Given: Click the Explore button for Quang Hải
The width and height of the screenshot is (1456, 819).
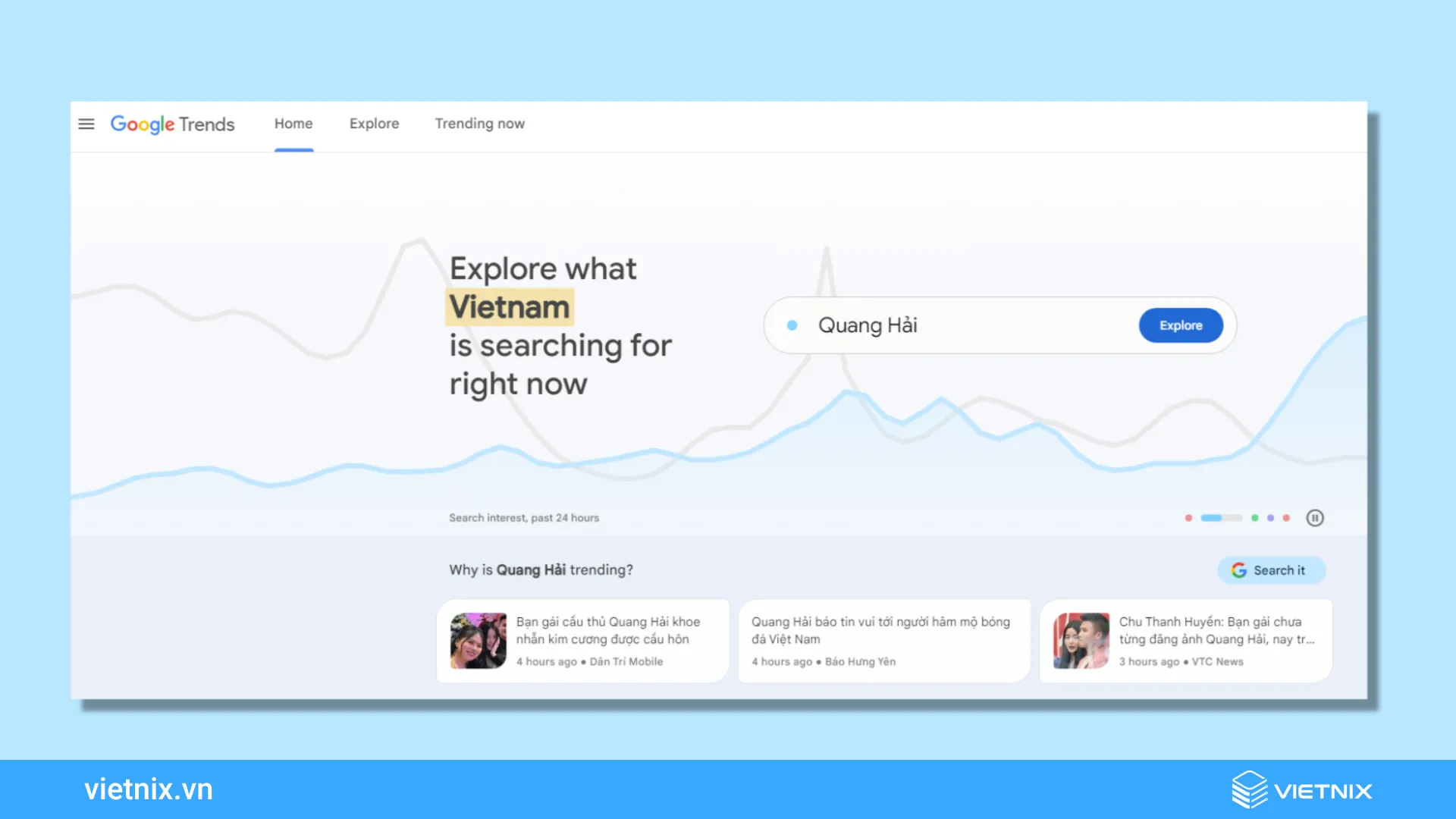Looking at the screenshot, I should 1180,325.
